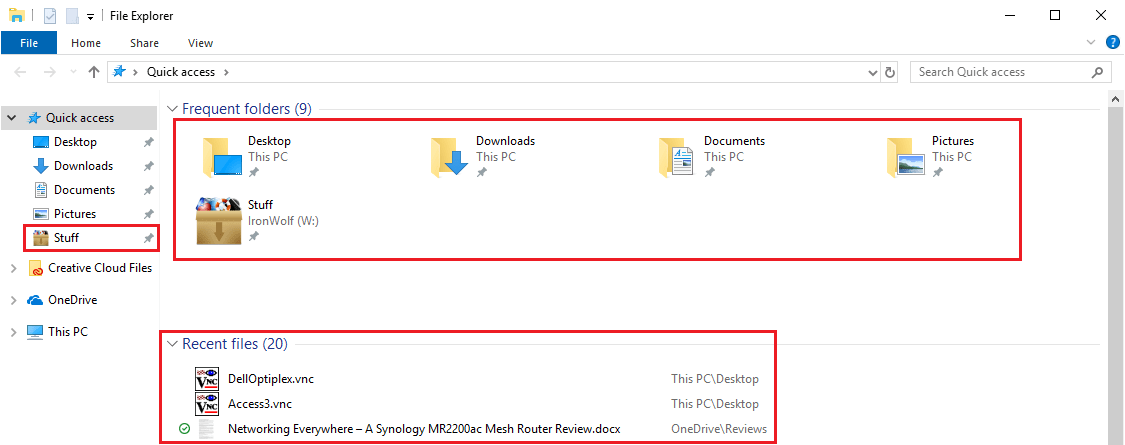The image size is (1125, 445).
Task: Select the Stuff box icon on IronWolf
Action: [217, 221]
